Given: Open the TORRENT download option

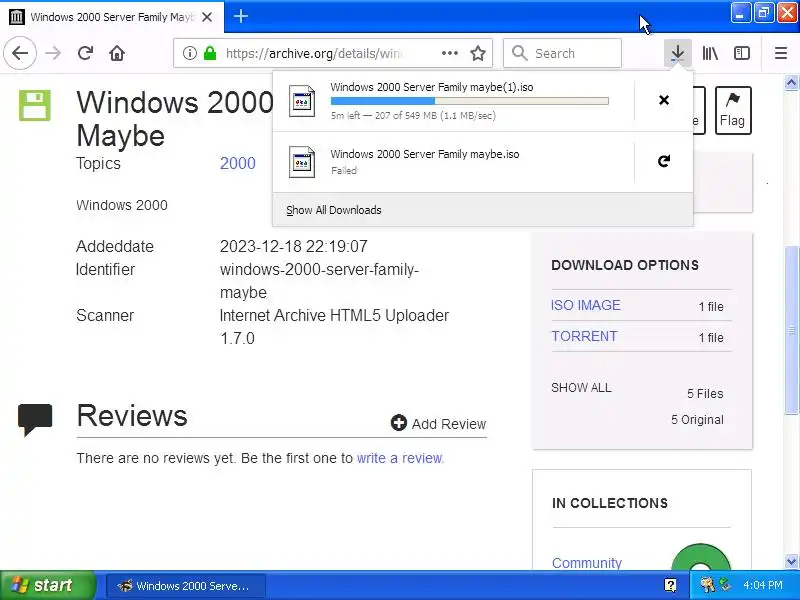Looking at the screenshot, I should point(584,336).
